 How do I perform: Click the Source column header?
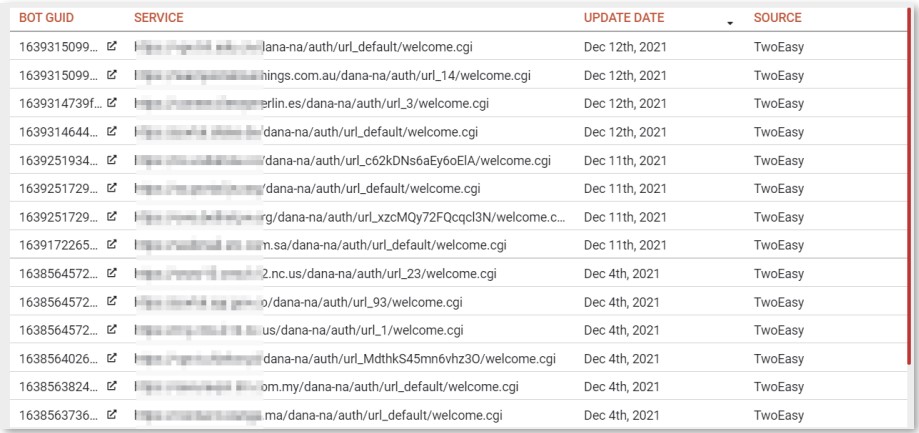777,18
